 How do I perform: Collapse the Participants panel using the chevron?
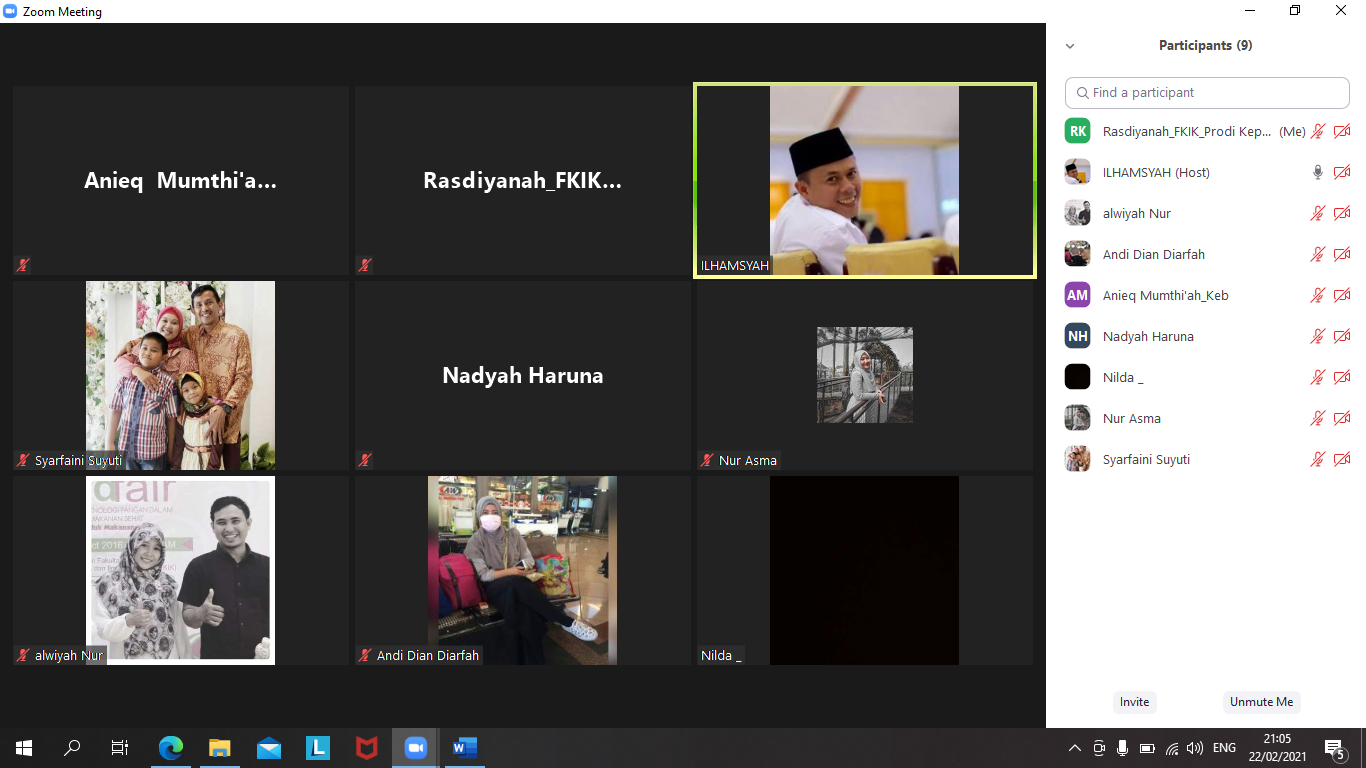(x=1070, y=46)
